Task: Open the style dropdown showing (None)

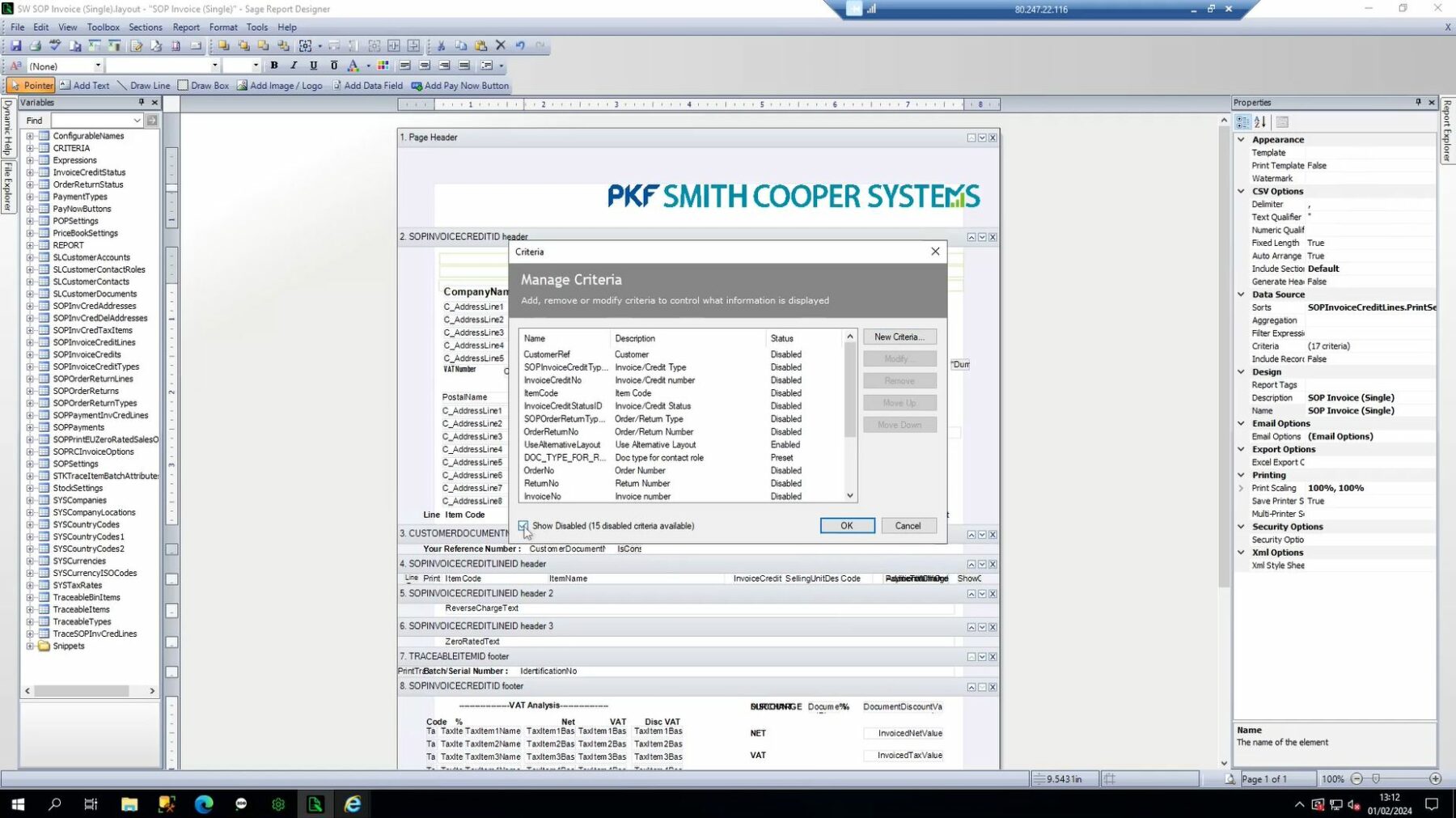Action: pyautogui.click(x=98, y=66)
